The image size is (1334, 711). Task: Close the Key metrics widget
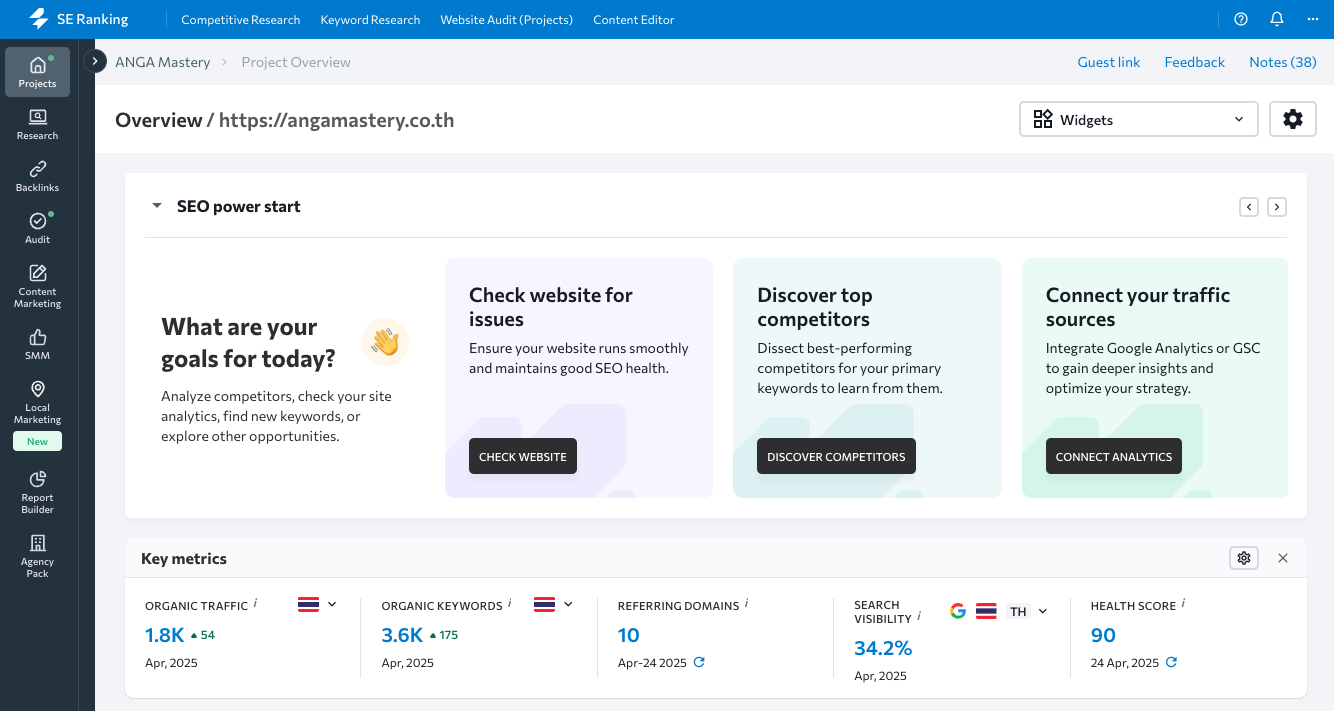1283,558
